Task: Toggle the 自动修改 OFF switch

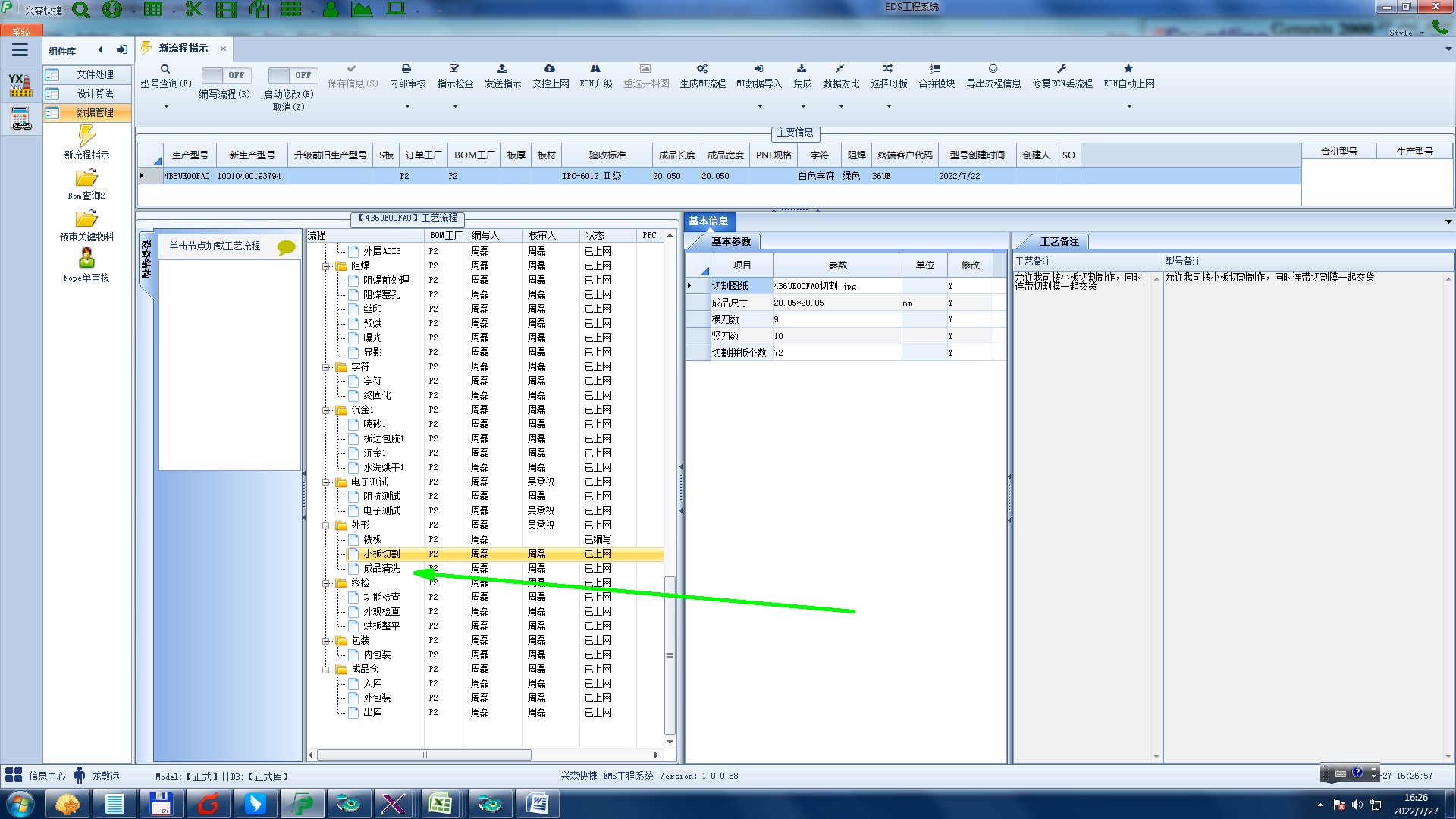Action: pos(293,75)
